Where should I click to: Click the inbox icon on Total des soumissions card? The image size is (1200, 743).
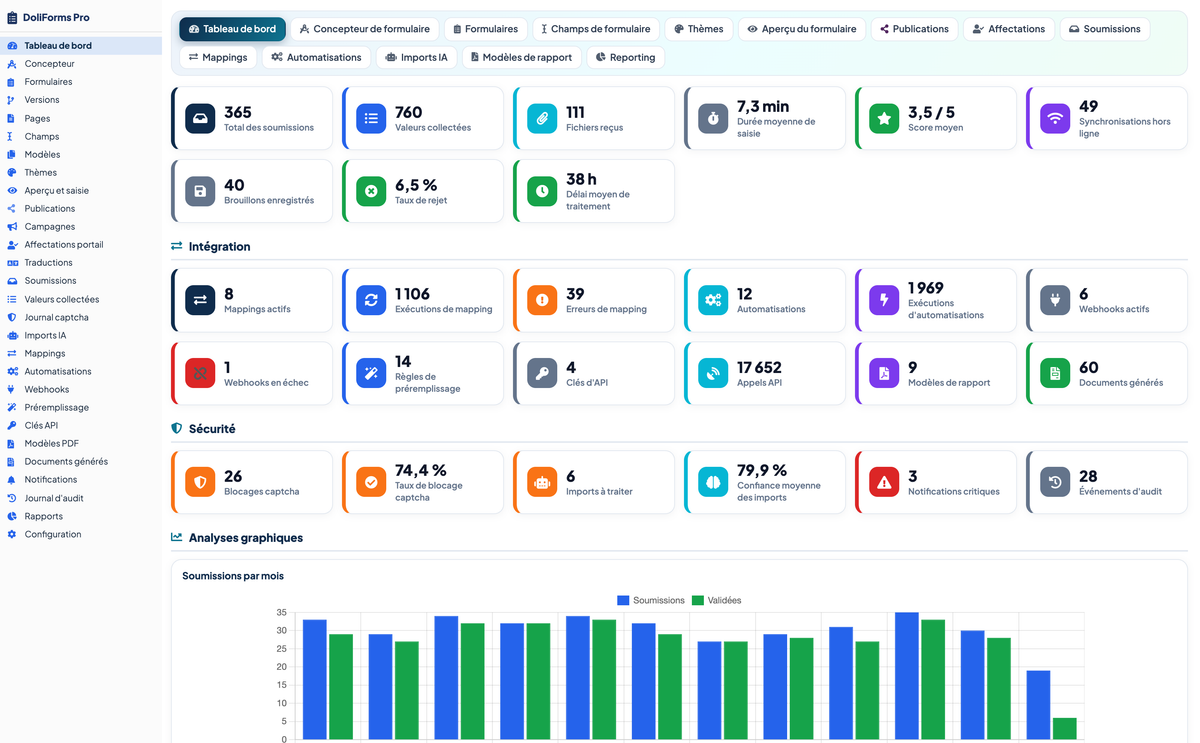tap(200, 118)
